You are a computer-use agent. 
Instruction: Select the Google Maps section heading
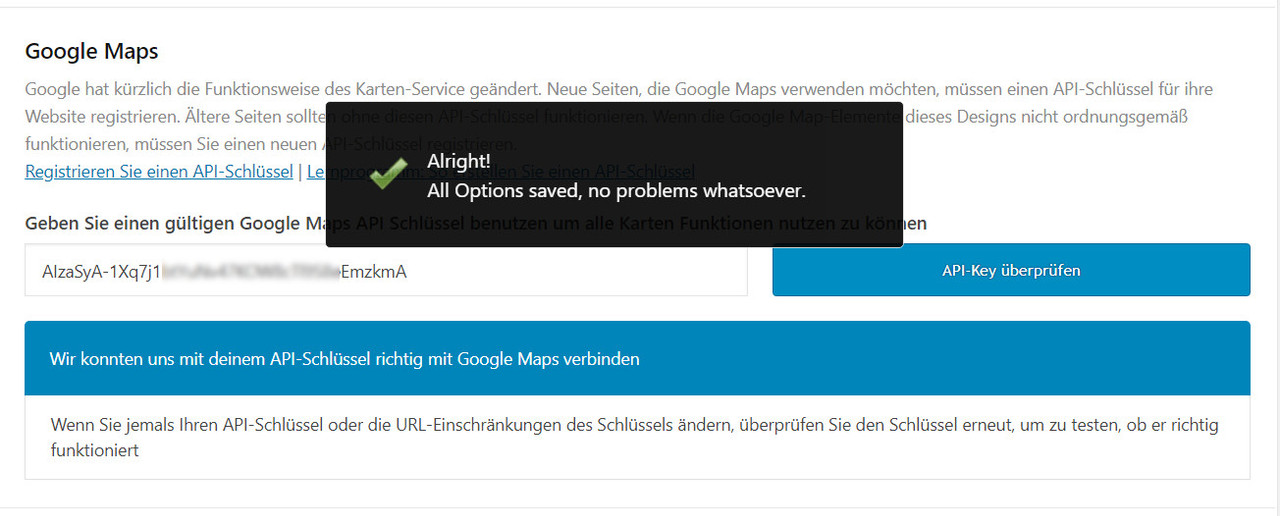92,51
